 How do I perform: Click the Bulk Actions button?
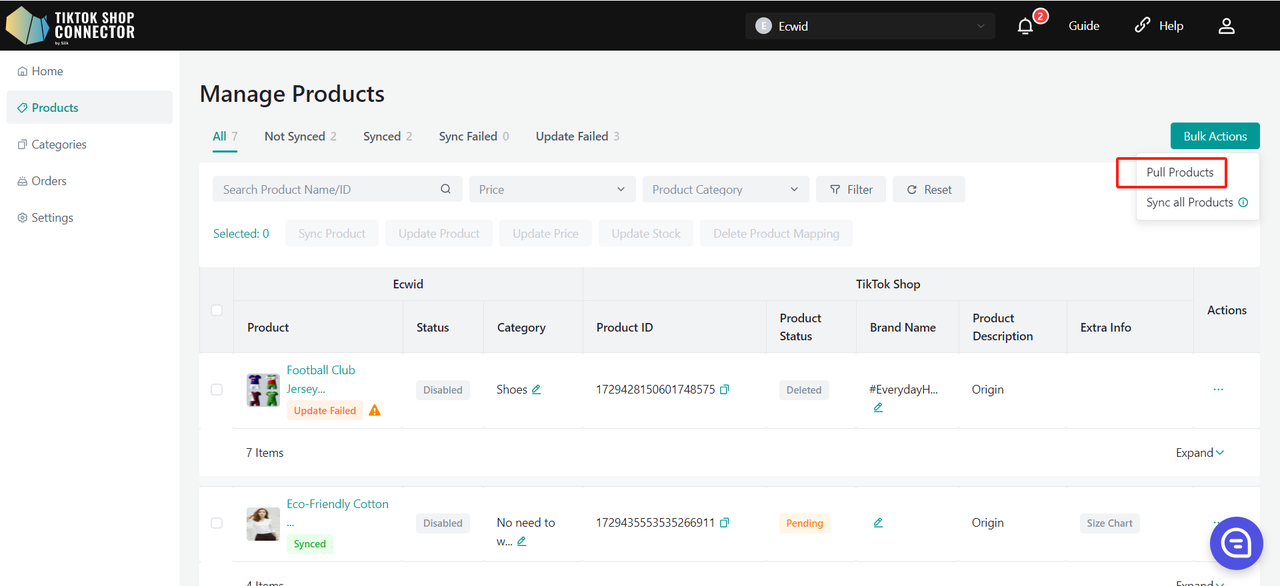[x=1215, y=136]
